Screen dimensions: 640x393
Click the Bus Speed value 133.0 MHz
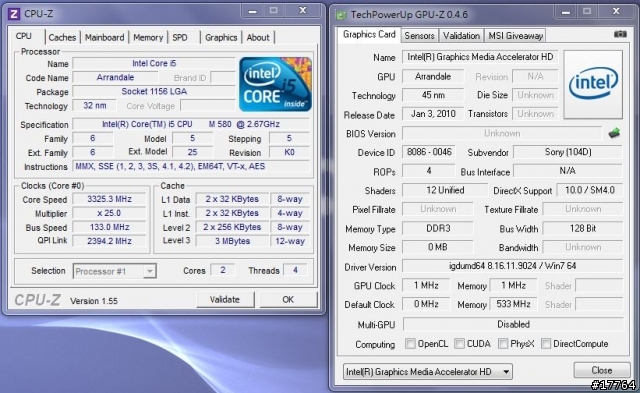109,227
